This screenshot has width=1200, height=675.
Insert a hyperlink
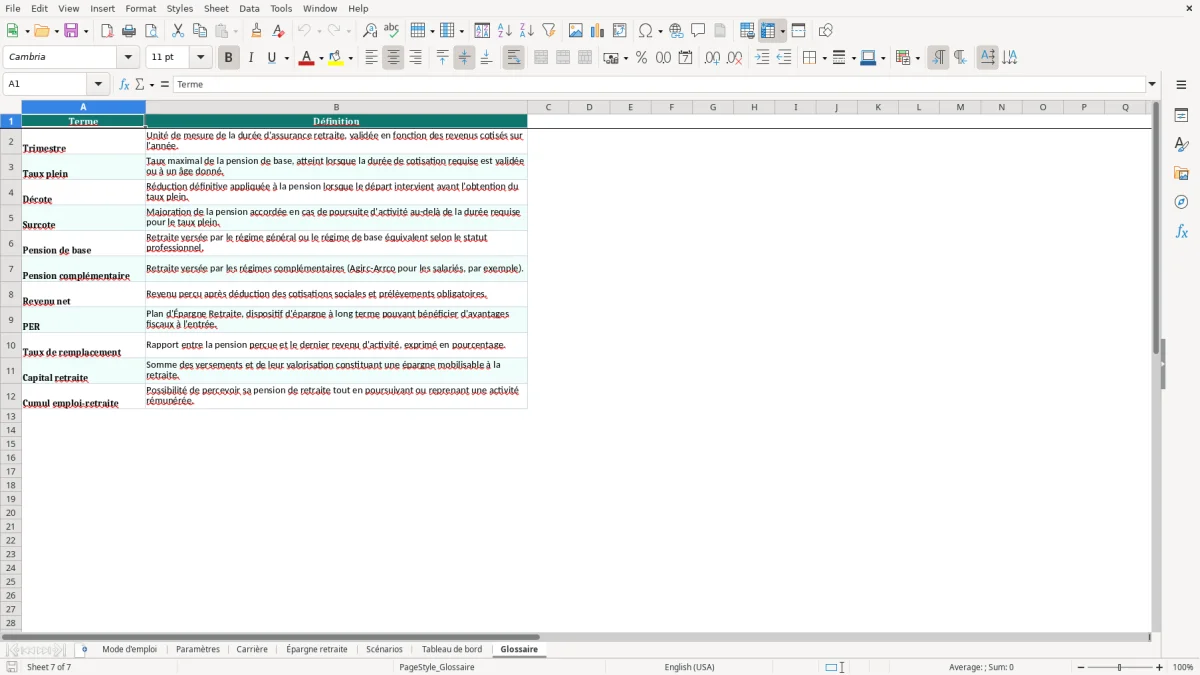point(676,31)
